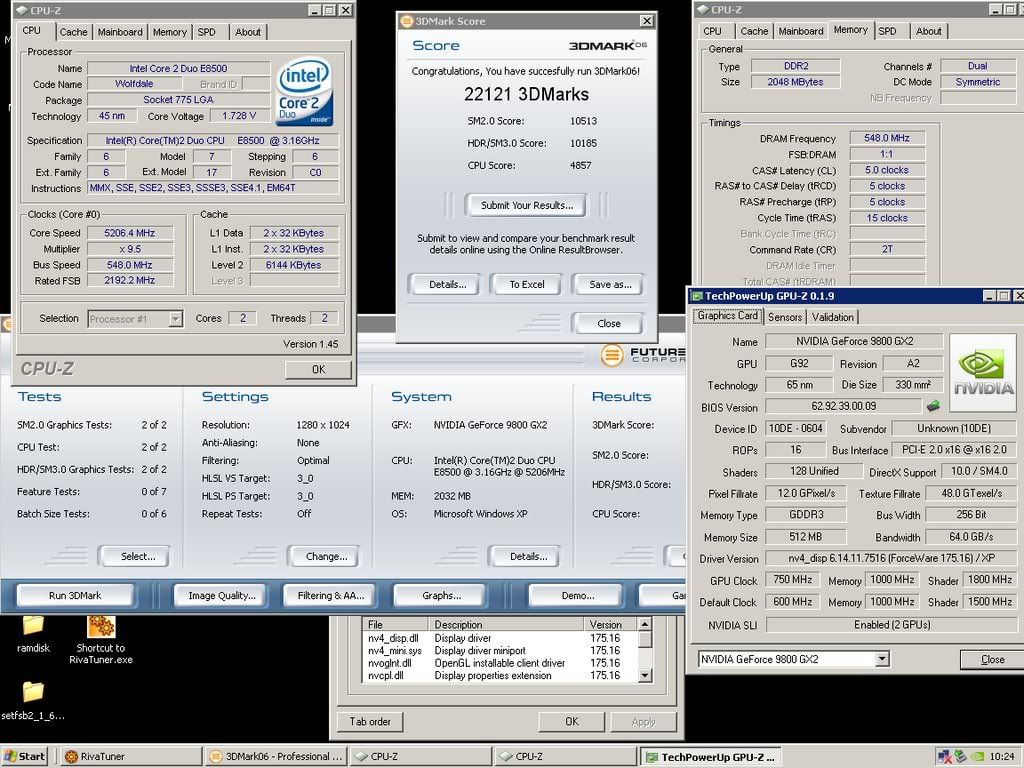Screen dimensions: 1024x768
Task: Click Graphs button in 3DMark06
Action: point(441,596)
